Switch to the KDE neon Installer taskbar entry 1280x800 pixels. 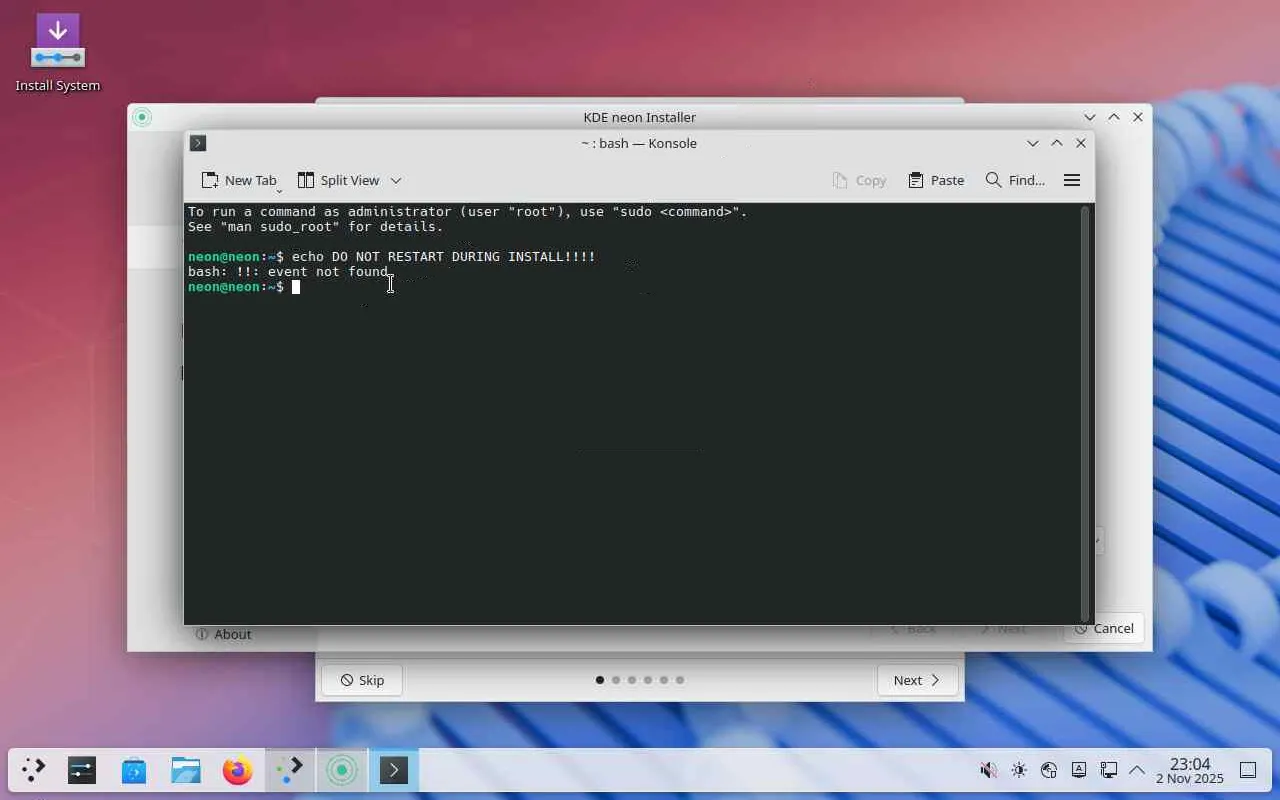(342, 770)
